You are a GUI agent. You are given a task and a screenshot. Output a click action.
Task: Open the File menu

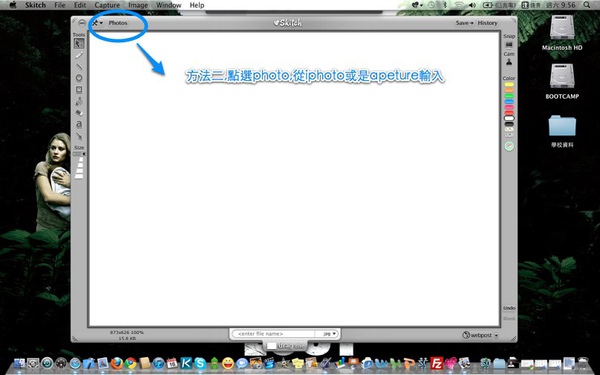[x=60, y=5]
